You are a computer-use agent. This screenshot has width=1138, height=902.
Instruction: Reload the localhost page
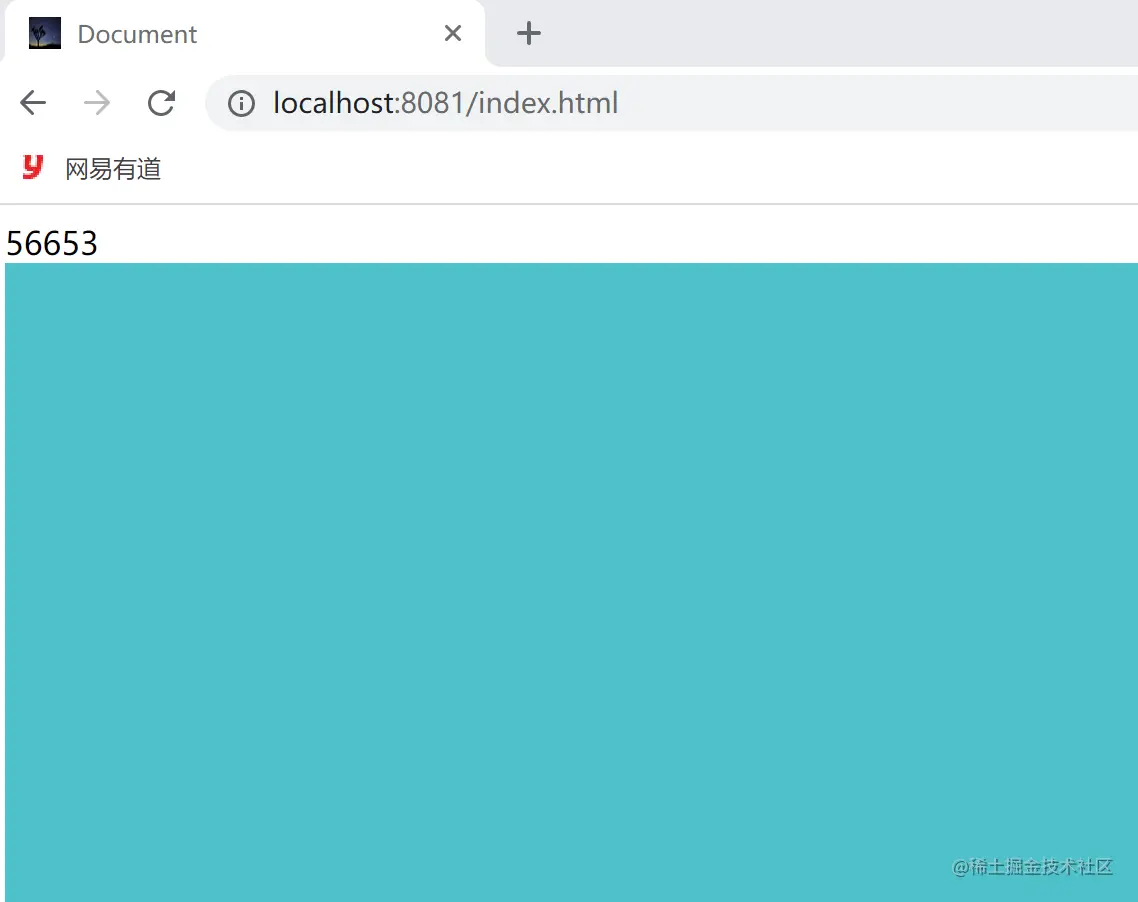click(161, 103)
